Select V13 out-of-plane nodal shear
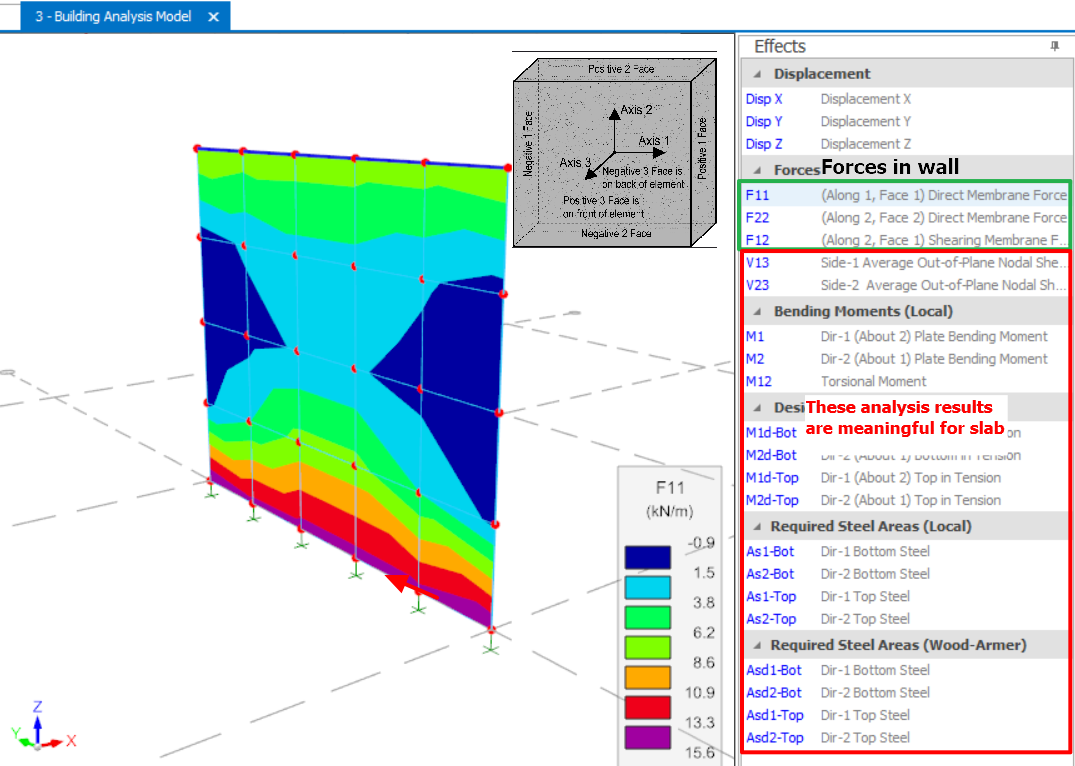Image resolution: width=1075 pixels, height=766 pixels. [x=758, y=263]
